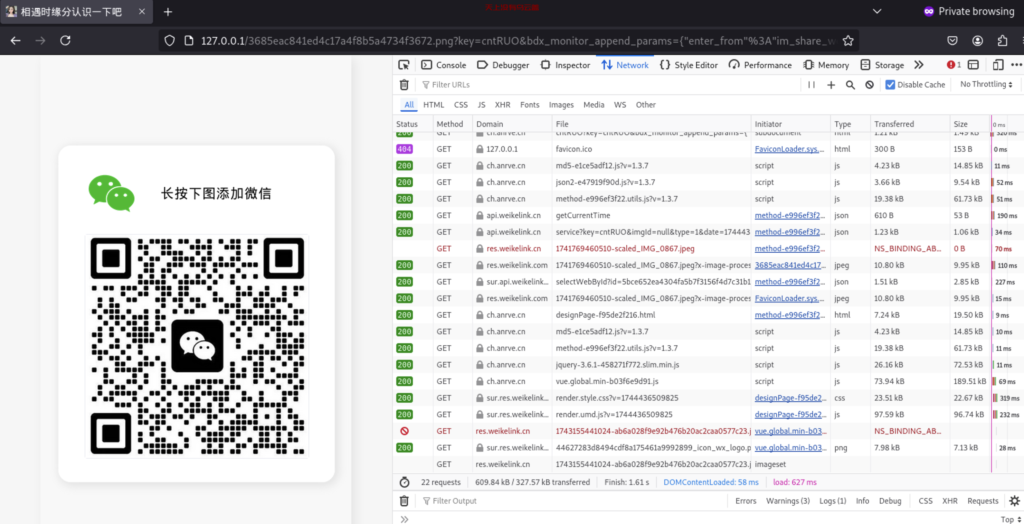Activate the element picker tool
The height and width of the screenshot is (524, 1024).
[404, 65]
